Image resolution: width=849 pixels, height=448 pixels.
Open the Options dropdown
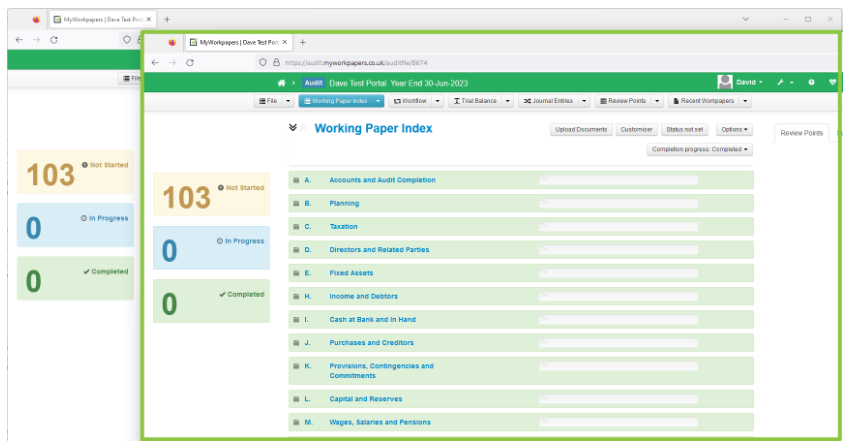point(734,130)
